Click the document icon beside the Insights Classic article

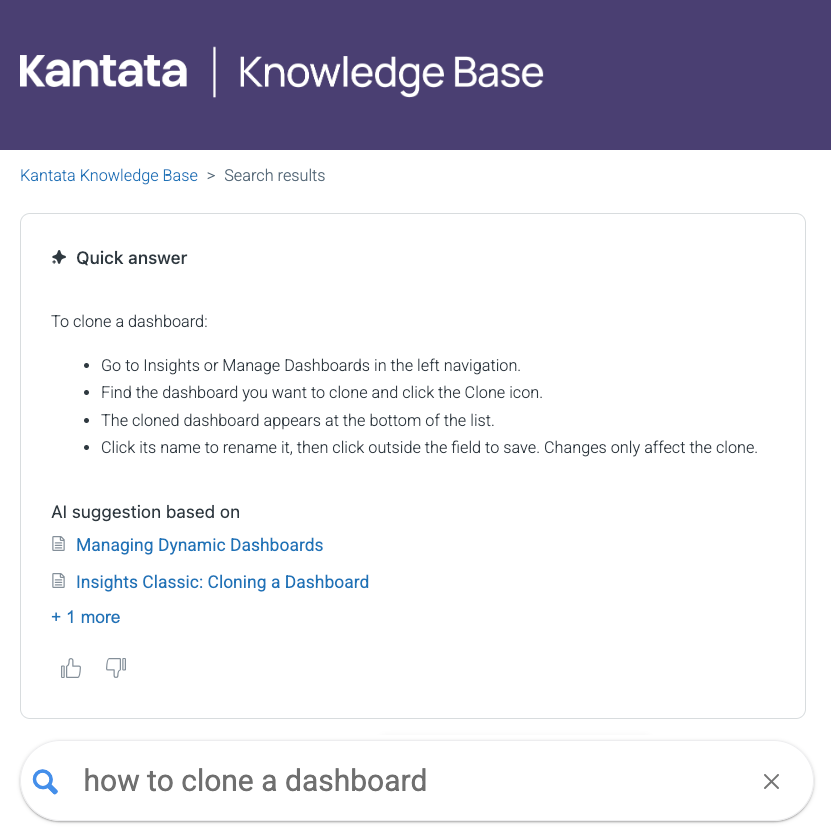(59, 581)
